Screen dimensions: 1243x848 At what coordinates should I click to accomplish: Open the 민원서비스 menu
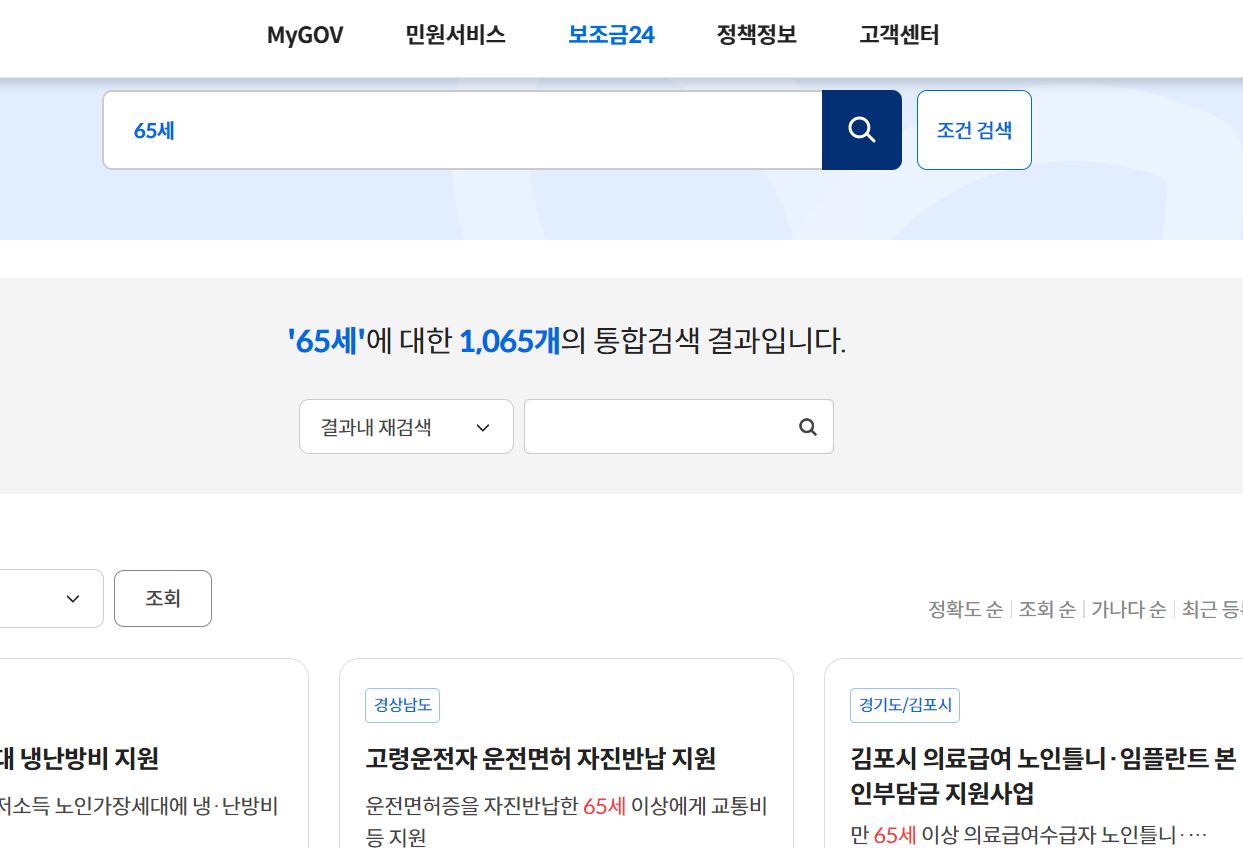(x=455, y=35)
